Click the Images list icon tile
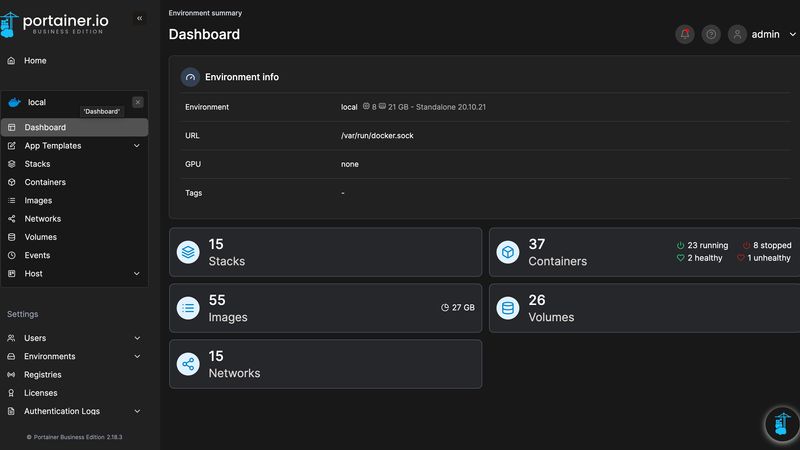The height and width of the screenshot is (450, 800). 188,309
